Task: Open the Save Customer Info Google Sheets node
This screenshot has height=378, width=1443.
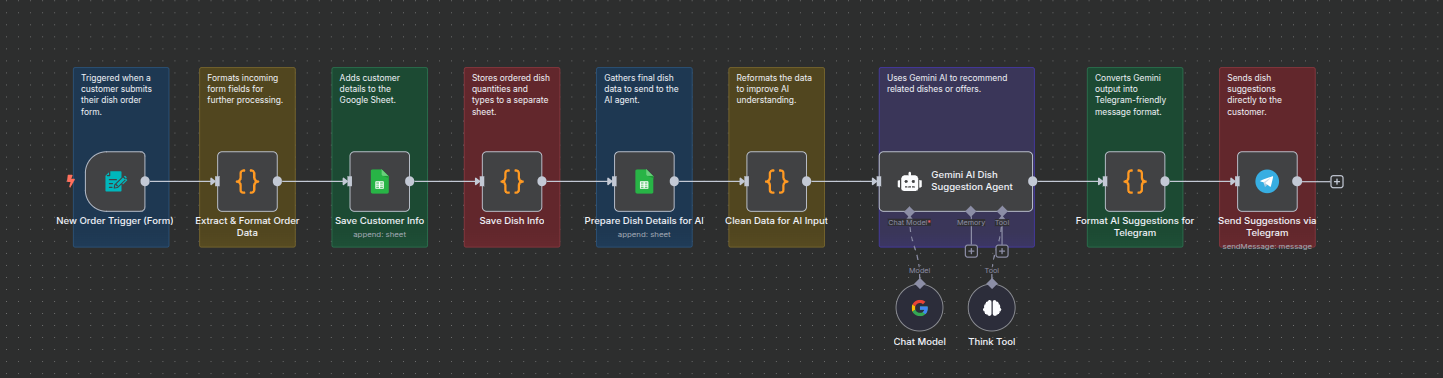Action: [379, 181]
